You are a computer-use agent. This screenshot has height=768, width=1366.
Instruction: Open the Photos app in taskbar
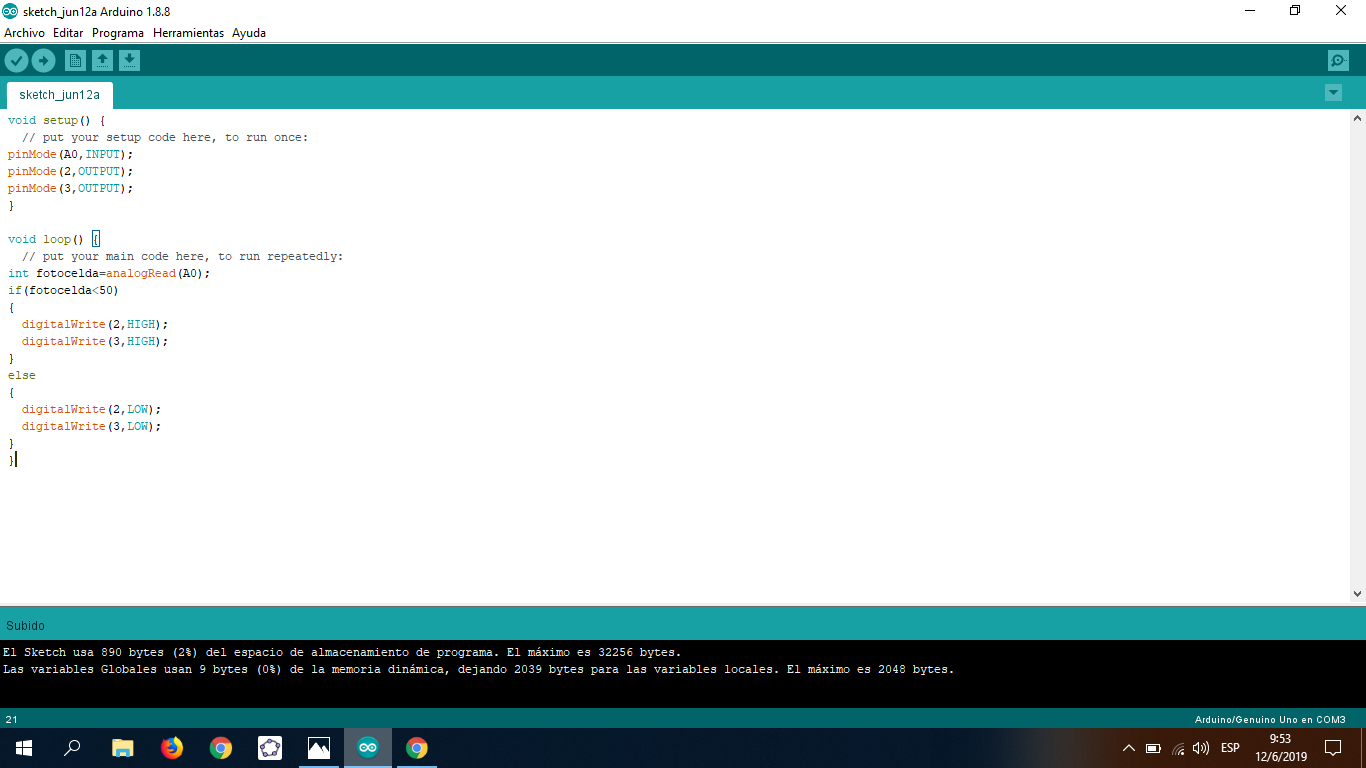[319, 748]
